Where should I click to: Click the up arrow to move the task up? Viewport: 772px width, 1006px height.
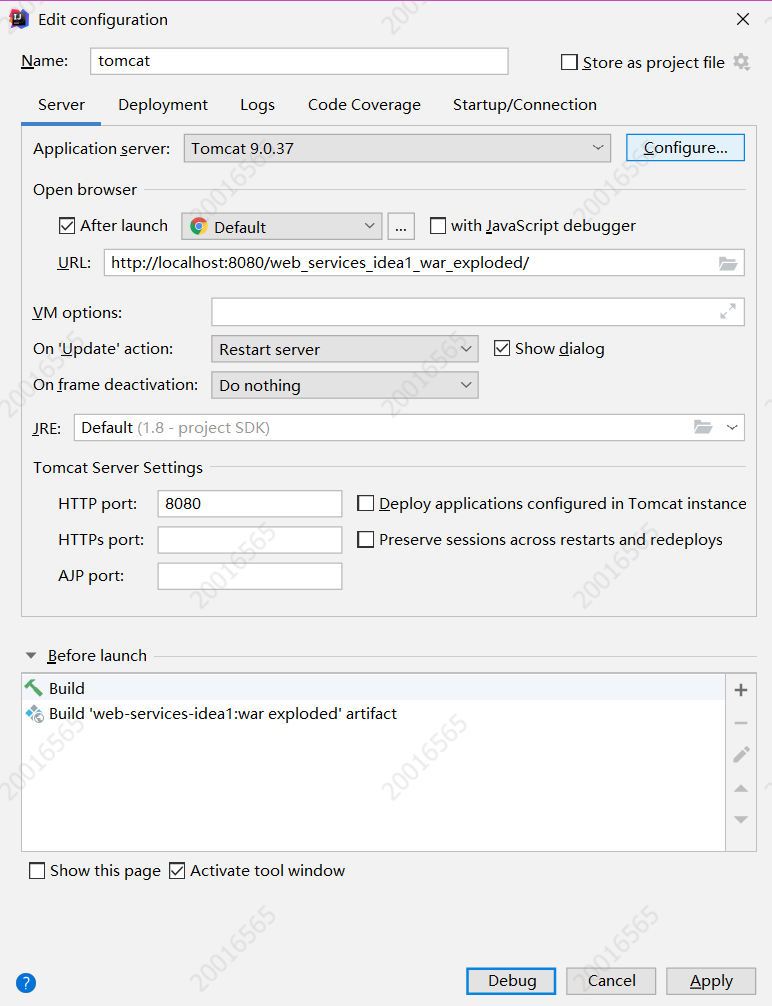pyautogui.click(x=741, y=789)
